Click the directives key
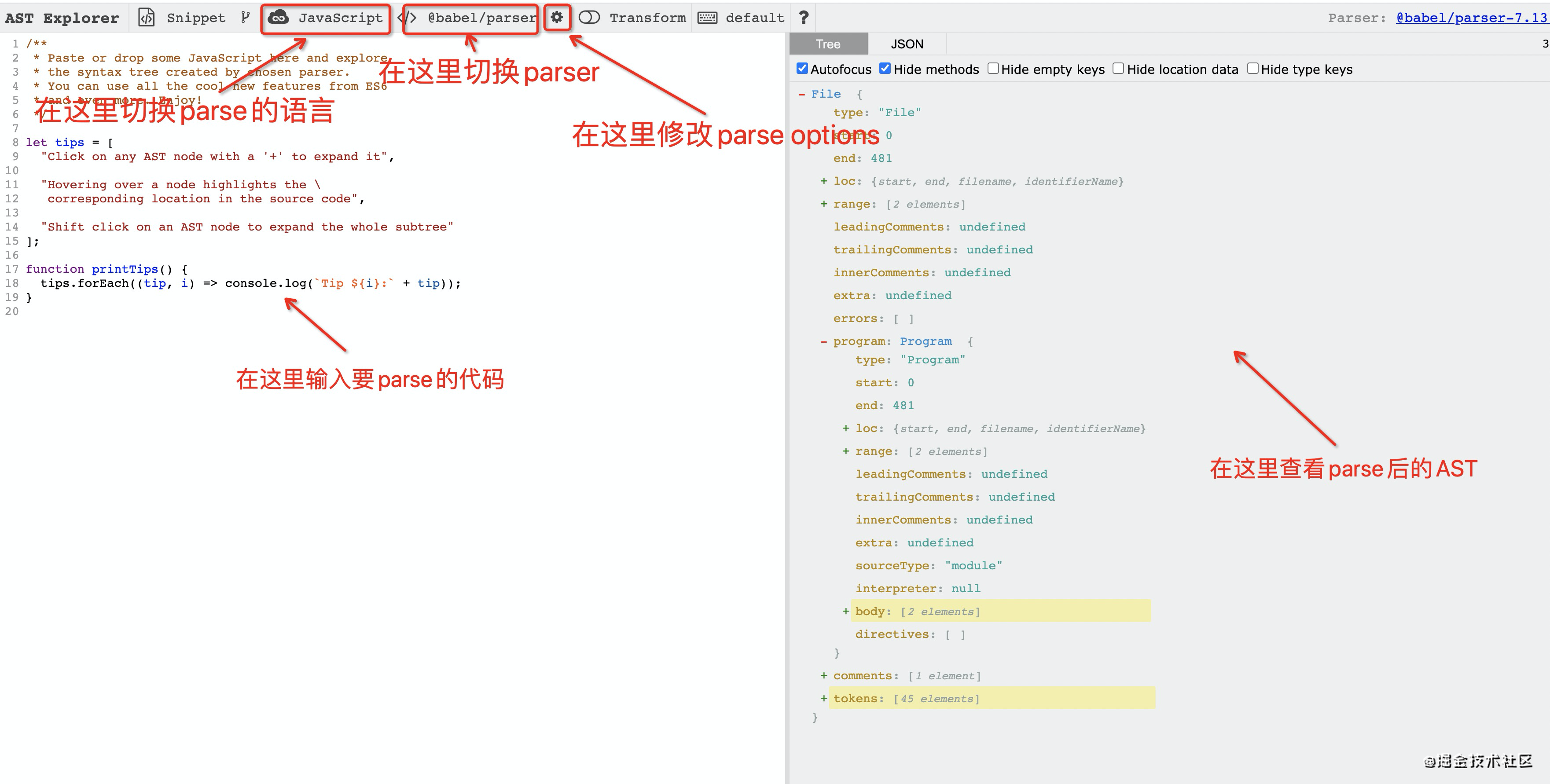Image resolution: width=1550 pixels, height=784 pixels. (x=893, y=634)
